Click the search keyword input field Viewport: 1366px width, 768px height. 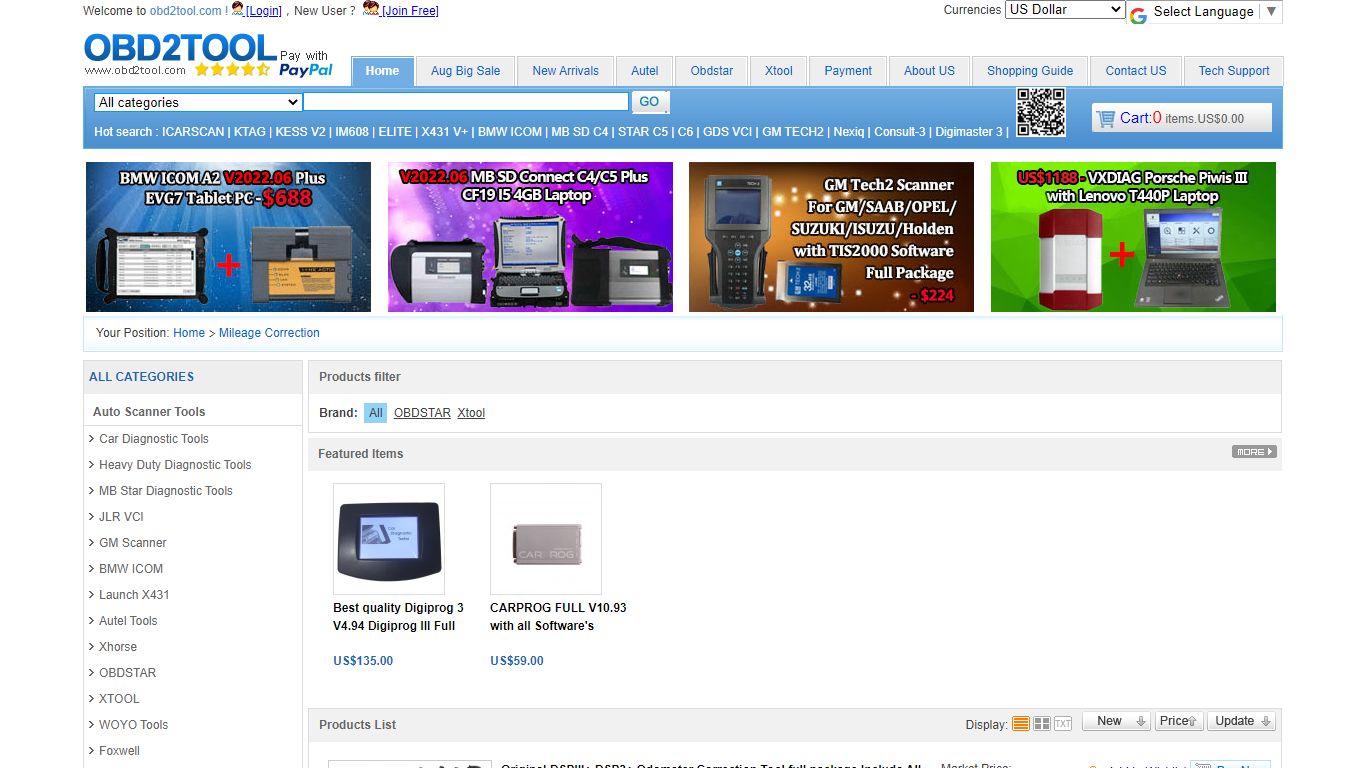pos(466,102)
